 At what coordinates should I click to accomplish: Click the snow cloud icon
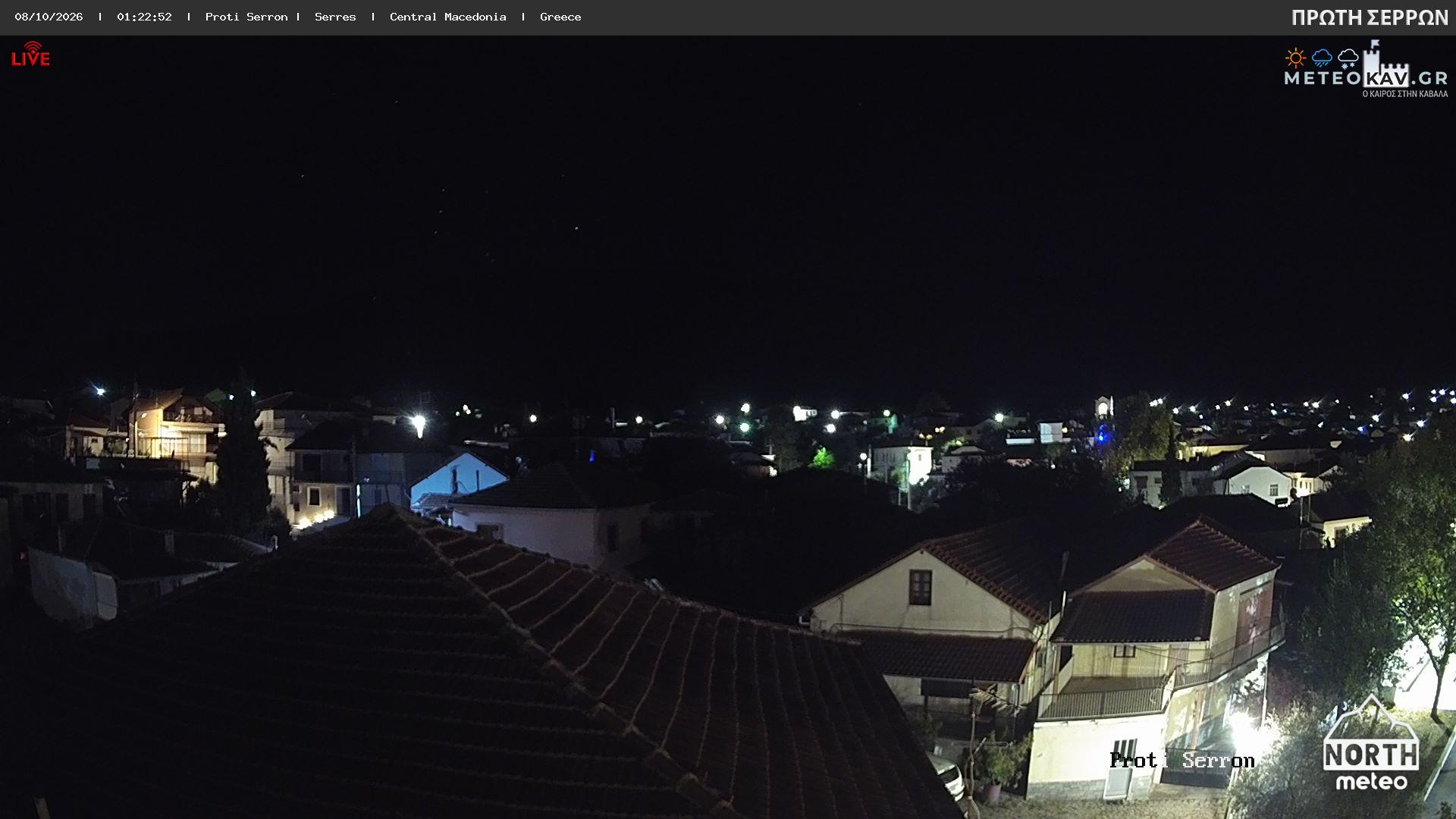[x=1348, y=58]
